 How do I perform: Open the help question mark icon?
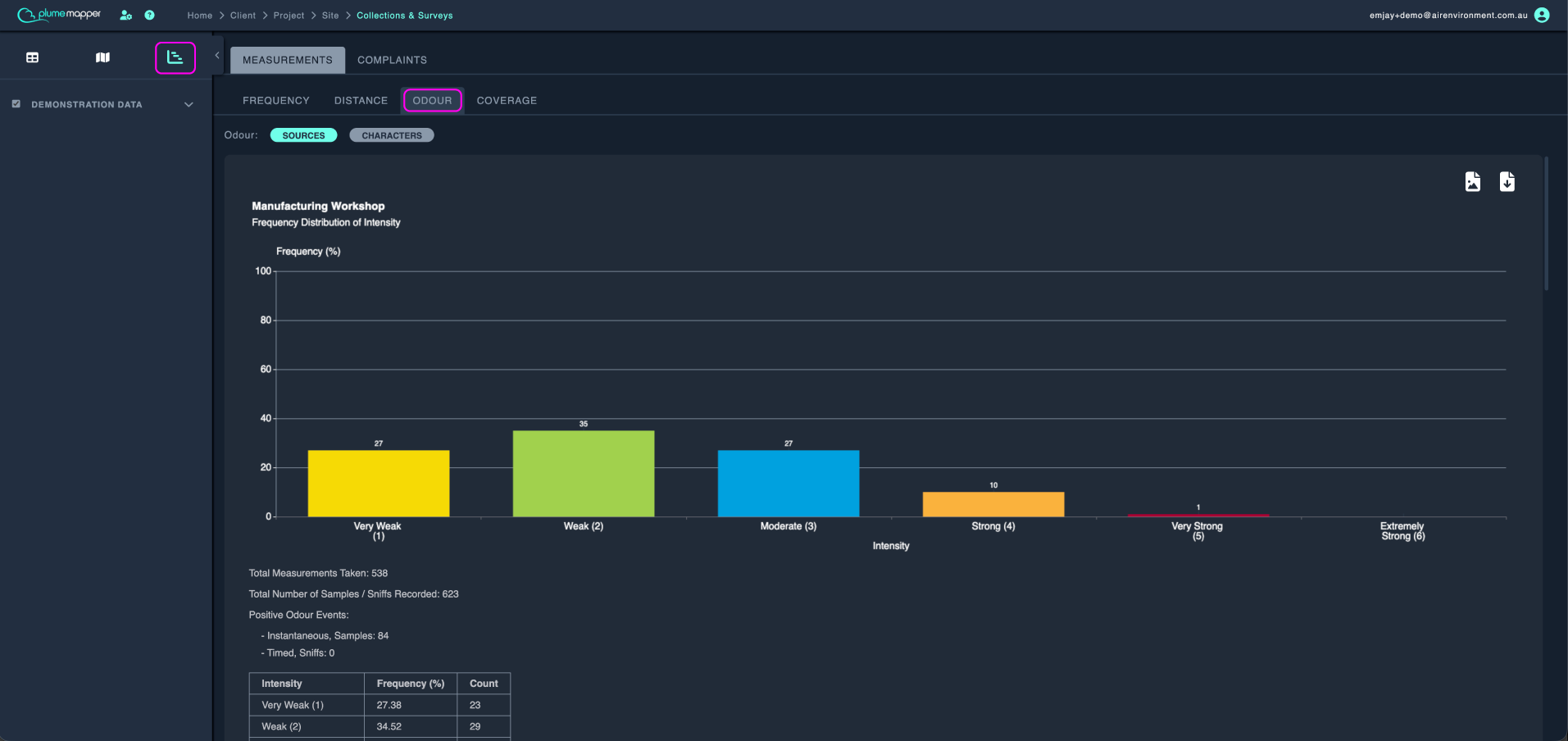pos(149,15)
